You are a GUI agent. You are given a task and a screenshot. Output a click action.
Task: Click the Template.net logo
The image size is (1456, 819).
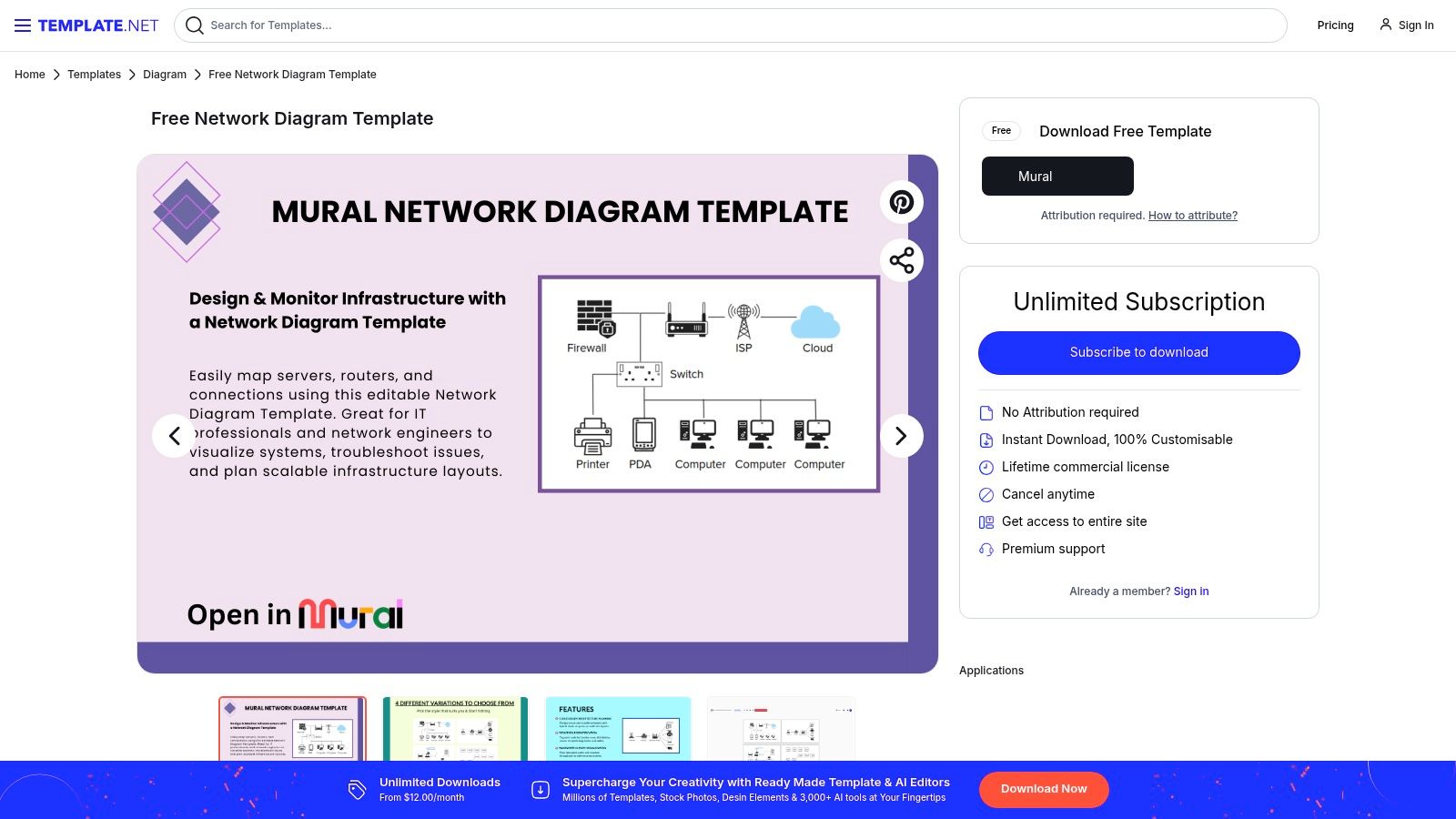(x=98, y=25)
